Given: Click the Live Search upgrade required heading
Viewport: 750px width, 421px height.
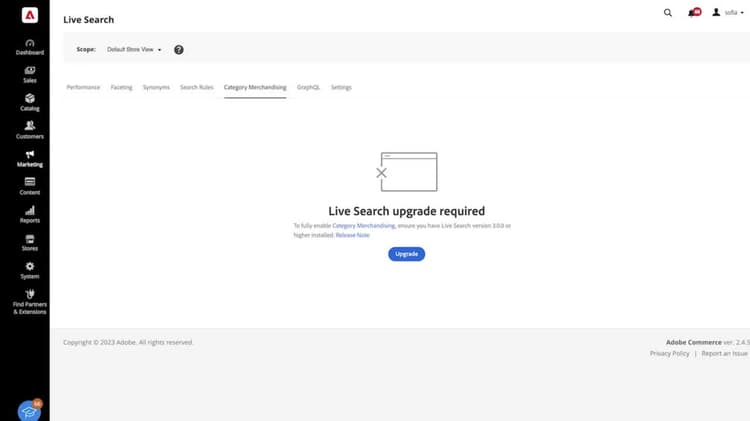Looking at the screenshot, I should 407,211.
